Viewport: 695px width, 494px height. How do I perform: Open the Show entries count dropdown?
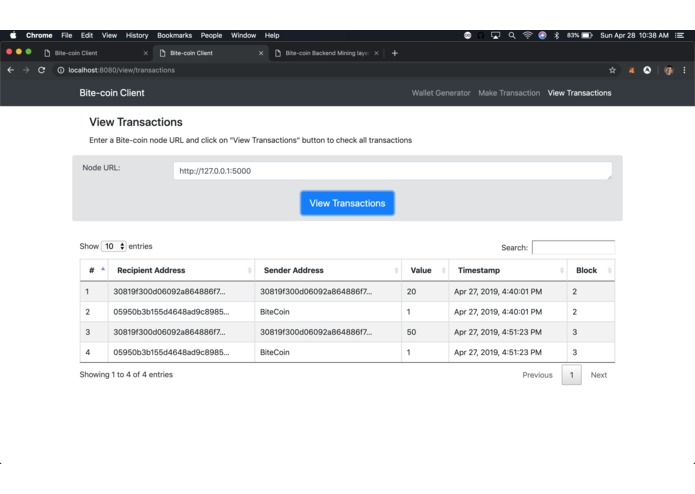click(114, 246)
